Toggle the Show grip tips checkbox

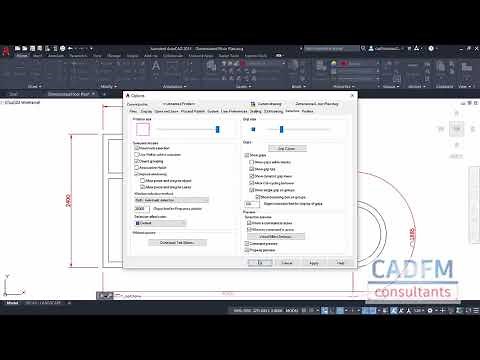click(252, 169)
